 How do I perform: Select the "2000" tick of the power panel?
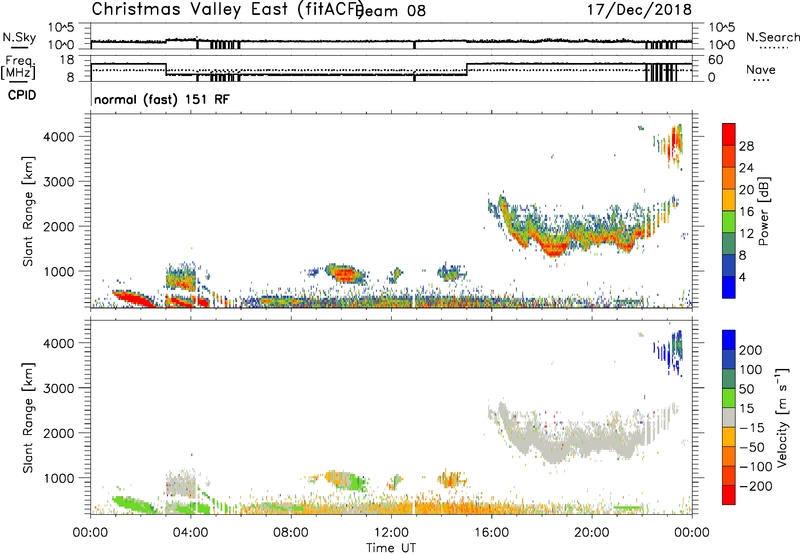coord(58,226)
